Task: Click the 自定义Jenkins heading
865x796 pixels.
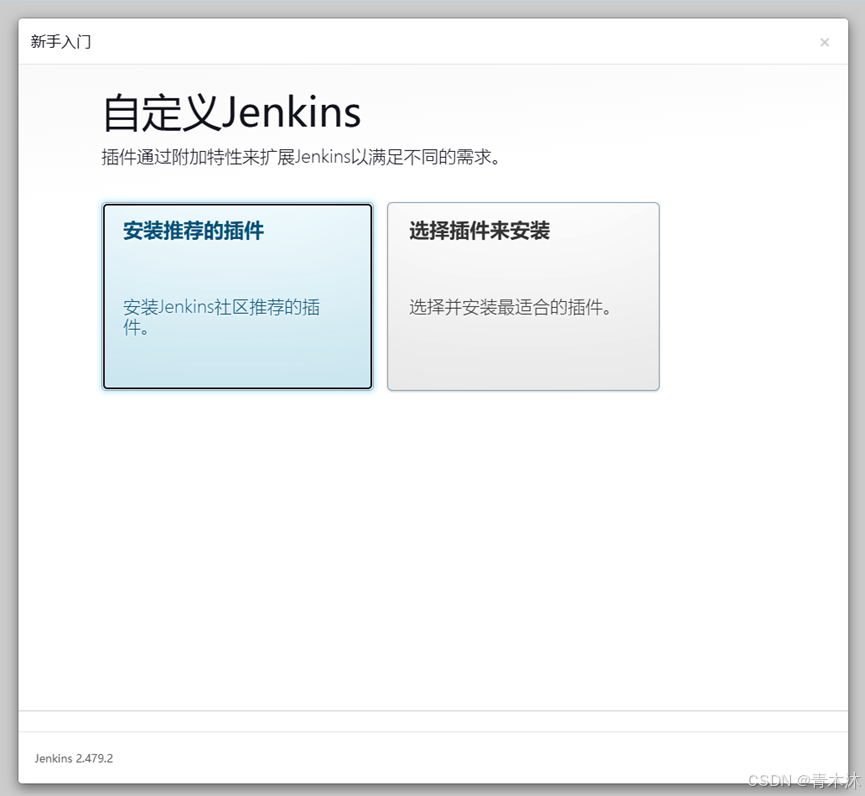Action: pos(232,113)
